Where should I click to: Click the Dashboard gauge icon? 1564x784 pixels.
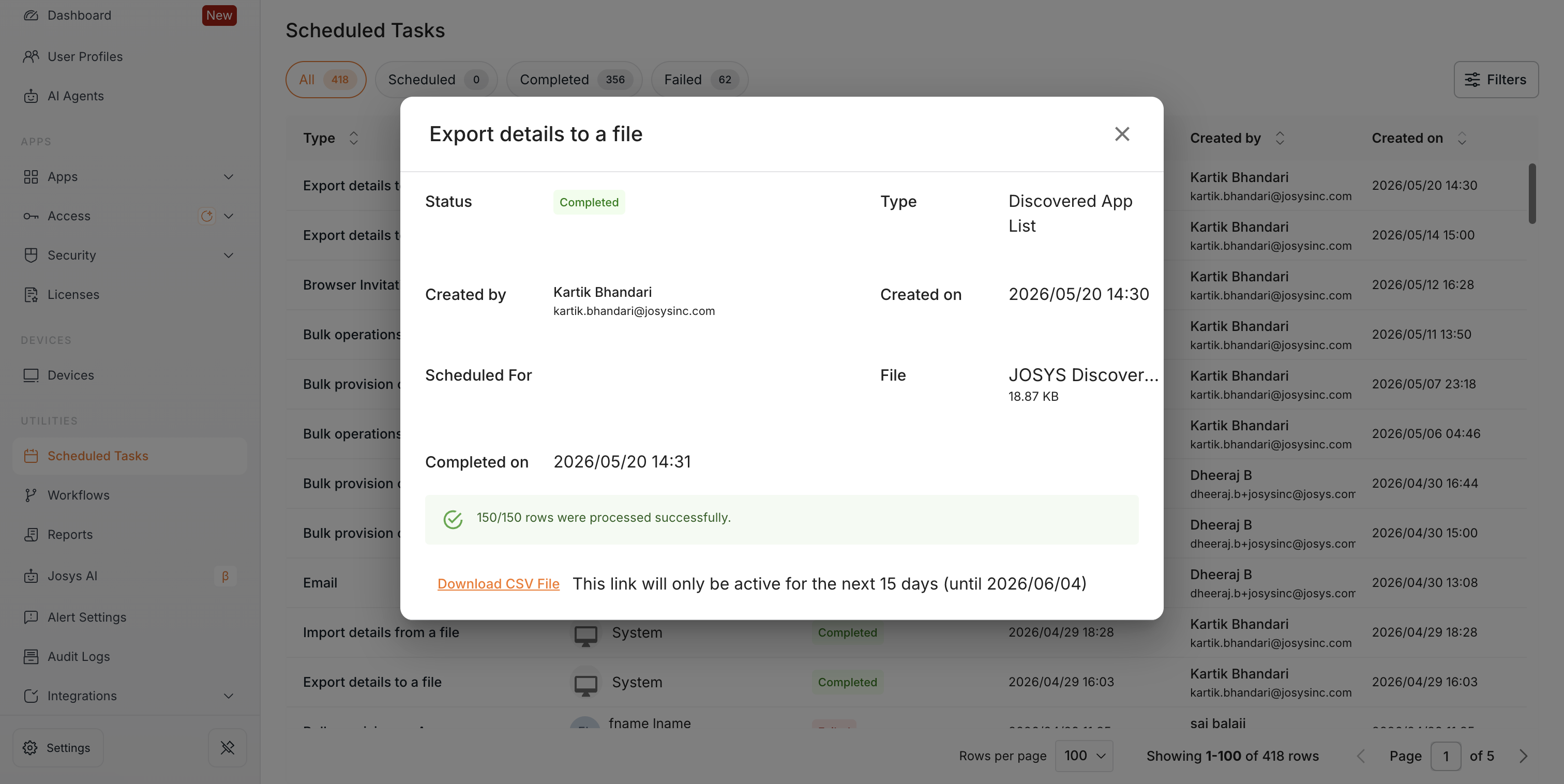[31, 15]
